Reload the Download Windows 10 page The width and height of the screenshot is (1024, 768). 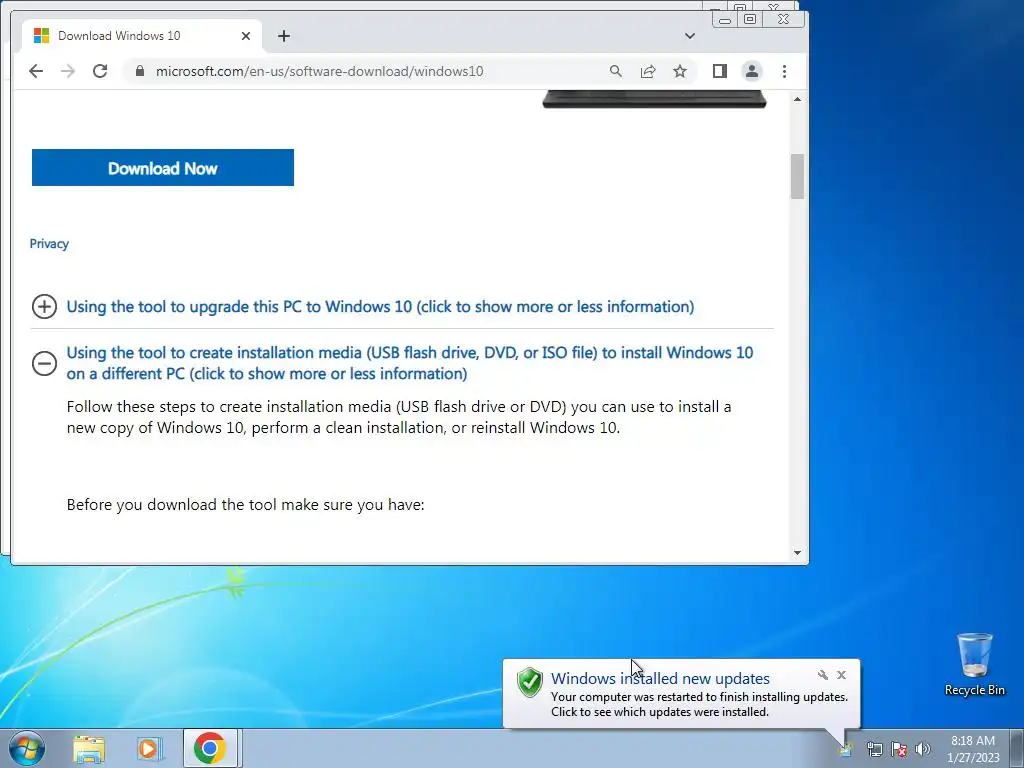pos(100,71)
